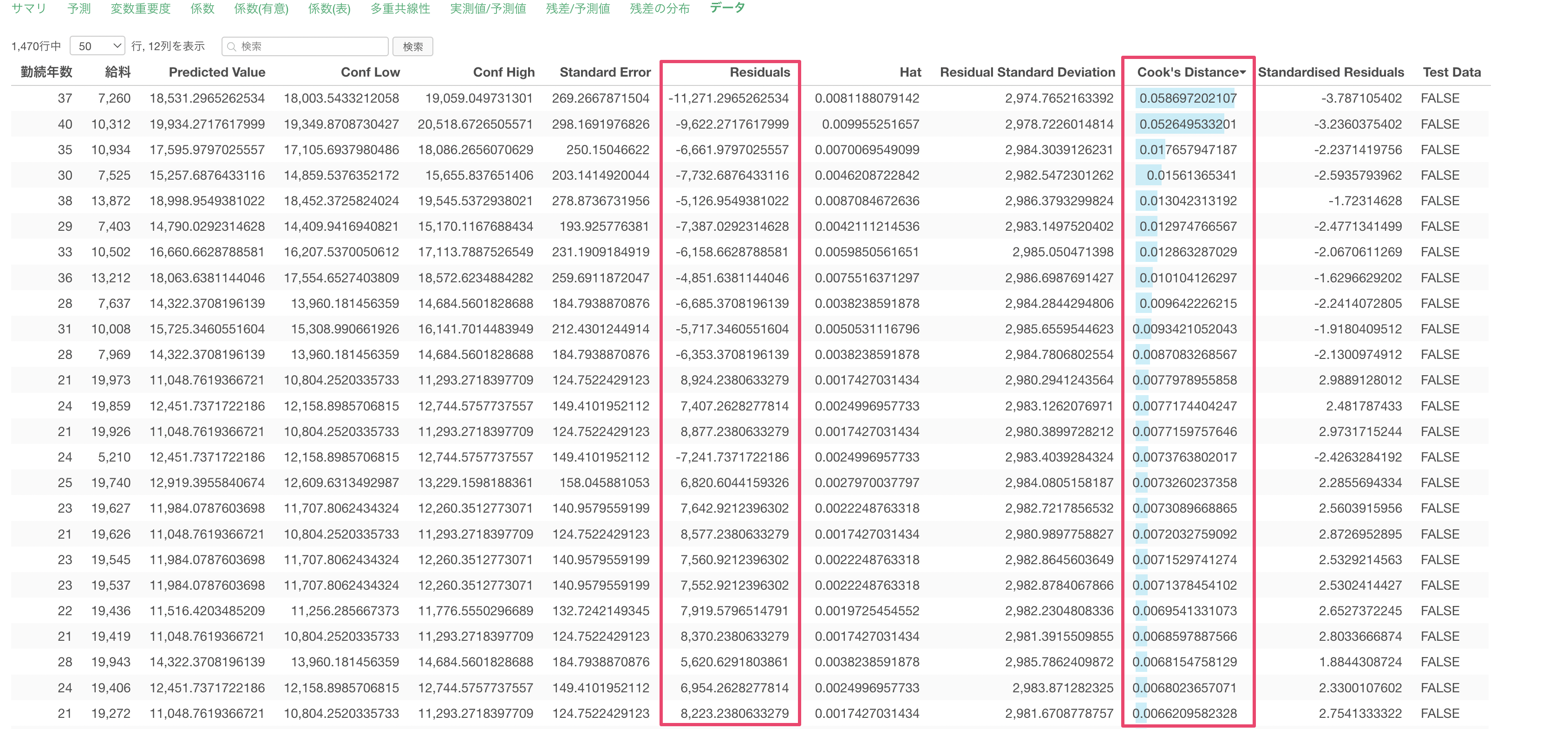The image size is (1568, 729).
Task: Focus the 検索 search input field
Action: pos(305,46)
